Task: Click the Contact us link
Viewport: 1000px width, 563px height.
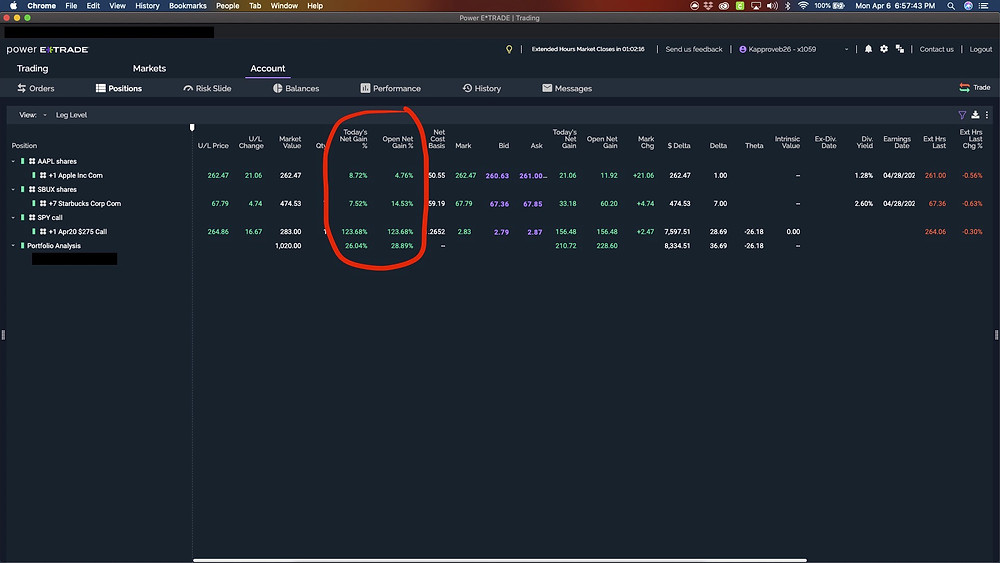Action: coord(936,49)
